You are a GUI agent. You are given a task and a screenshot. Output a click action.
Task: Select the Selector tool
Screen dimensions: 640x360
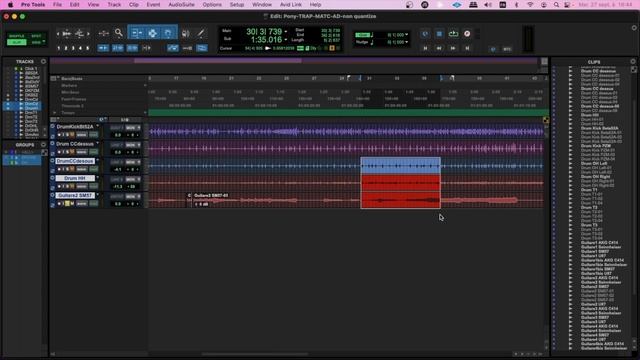tap(152, 33)
